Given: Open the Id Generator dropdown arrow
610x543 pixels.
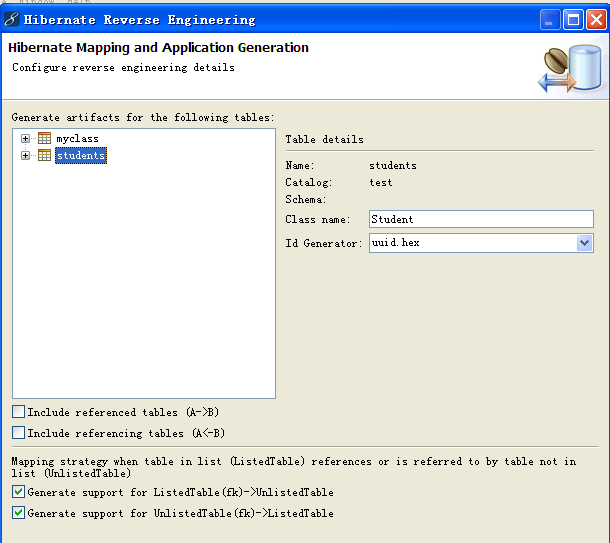Looking at the screenshot, I should click(x=584, y=243).
